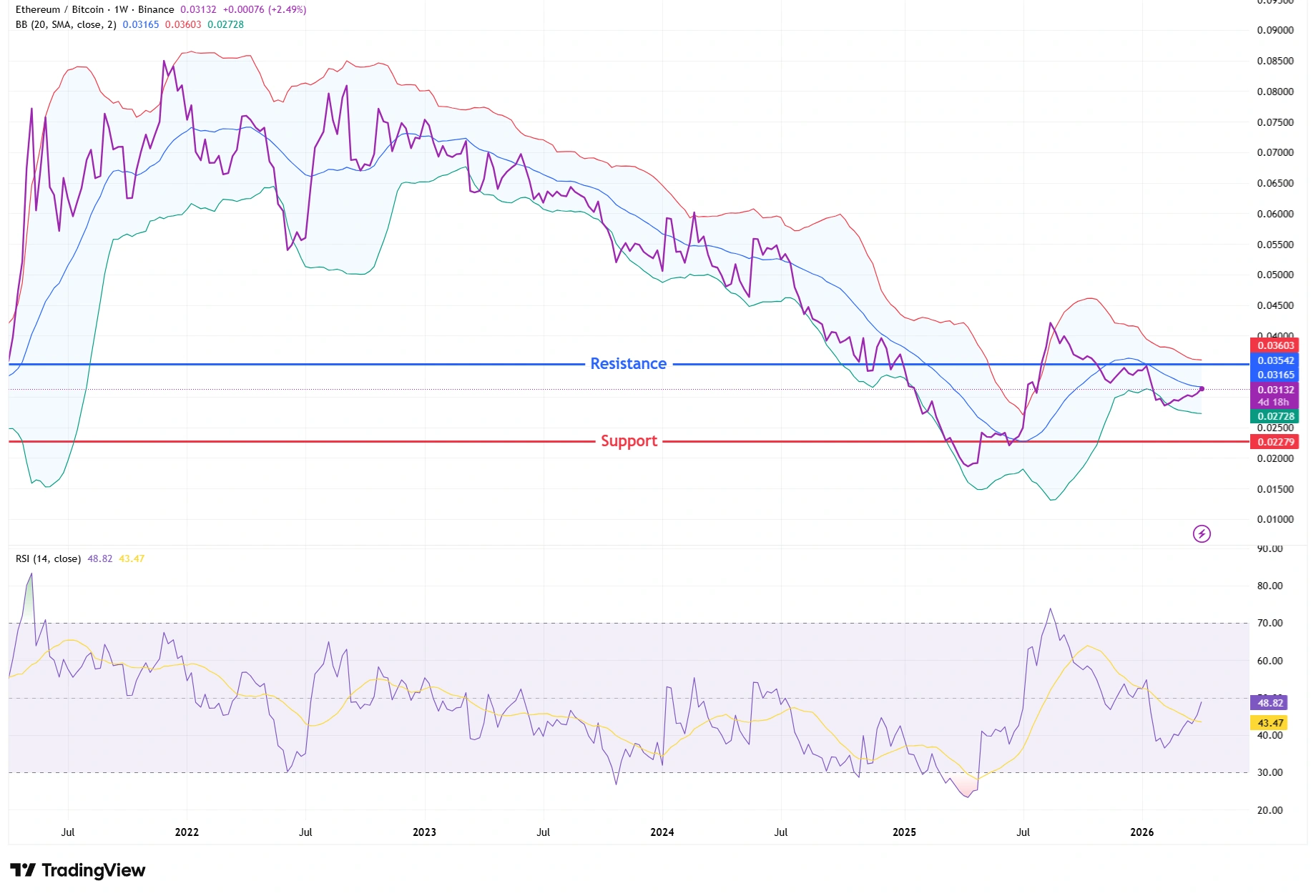
Task: Select the Ethereum / Bitcoin symbol title
Action: pos(94,10)
